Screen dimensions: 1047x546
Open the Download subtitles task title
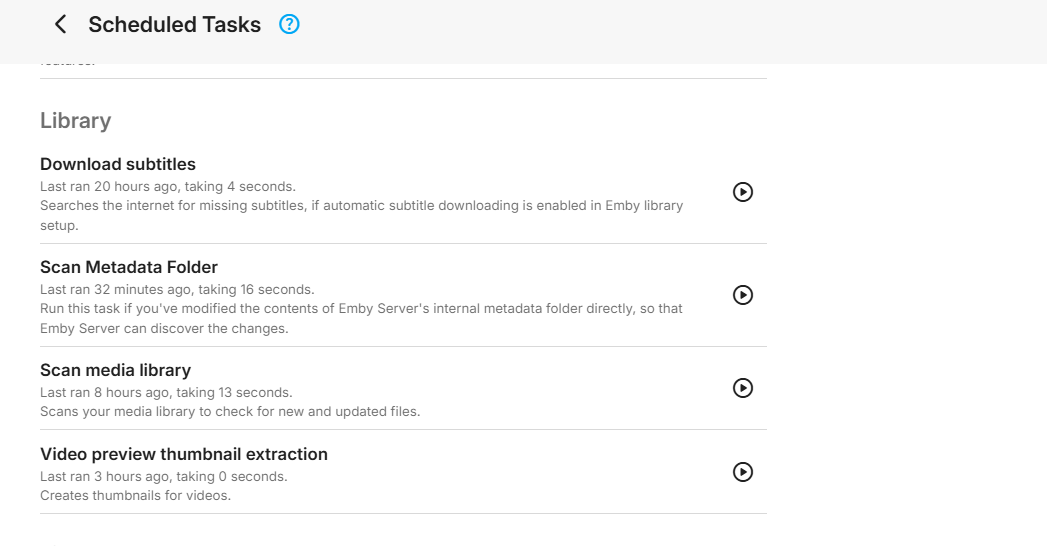click(x=118, y=164)
